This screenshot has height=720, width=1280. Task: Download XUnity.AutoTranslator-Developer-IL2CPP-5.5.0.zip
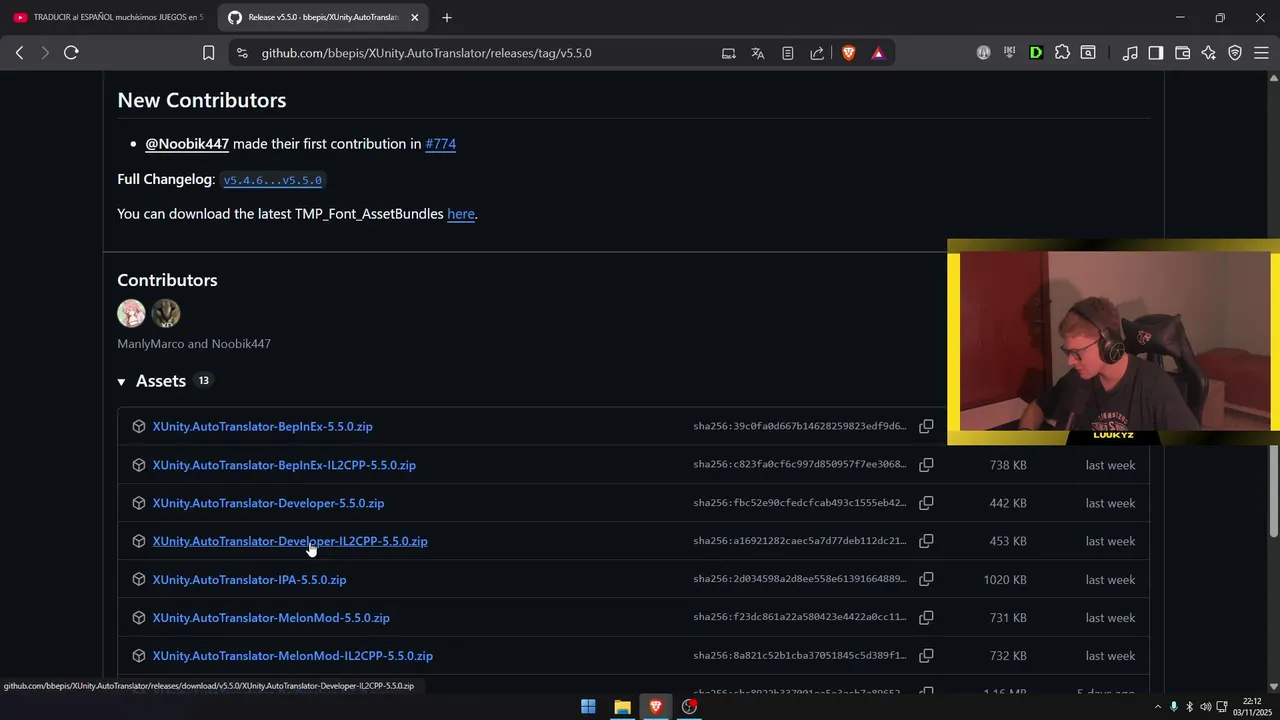[x=290, y=541]
